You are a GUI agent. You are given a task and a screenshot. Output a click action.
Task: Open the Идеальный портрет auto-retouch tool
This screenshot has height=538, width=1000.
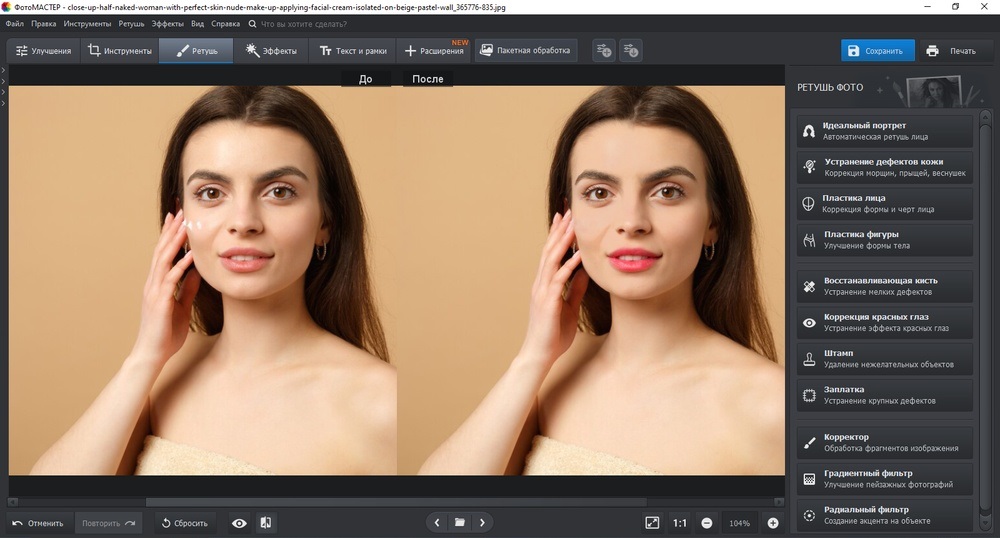(884, 131)
